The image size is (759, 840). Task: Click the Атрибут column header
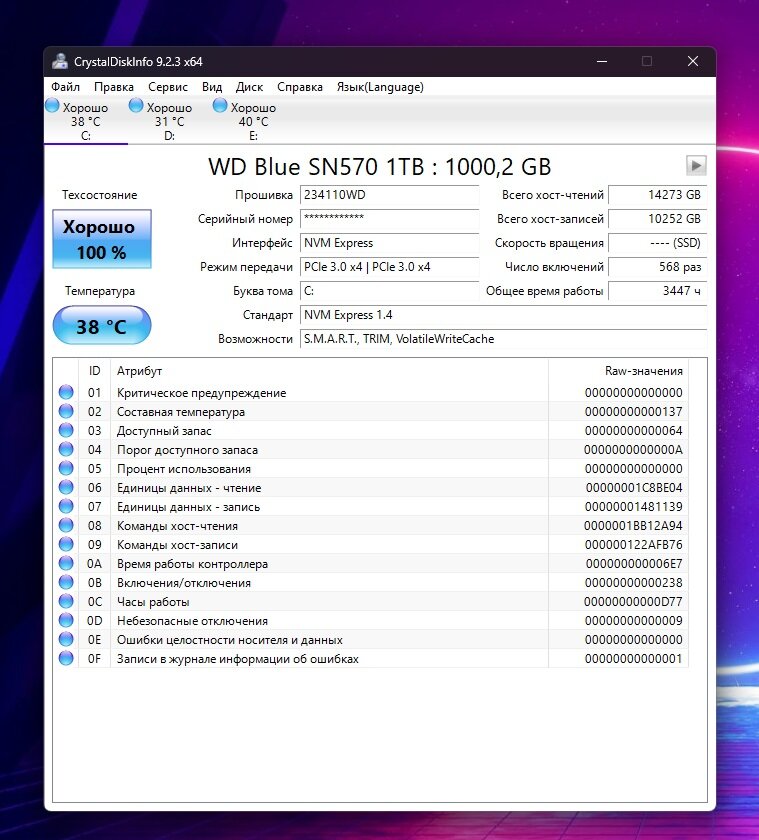329,371
